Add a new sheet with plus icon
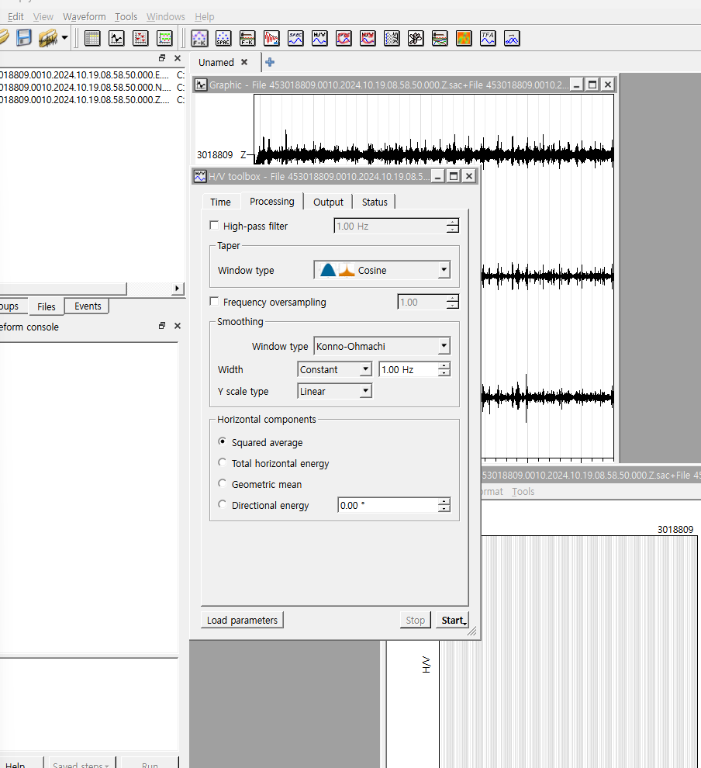The image size is (701, 768). pos(270,62)
